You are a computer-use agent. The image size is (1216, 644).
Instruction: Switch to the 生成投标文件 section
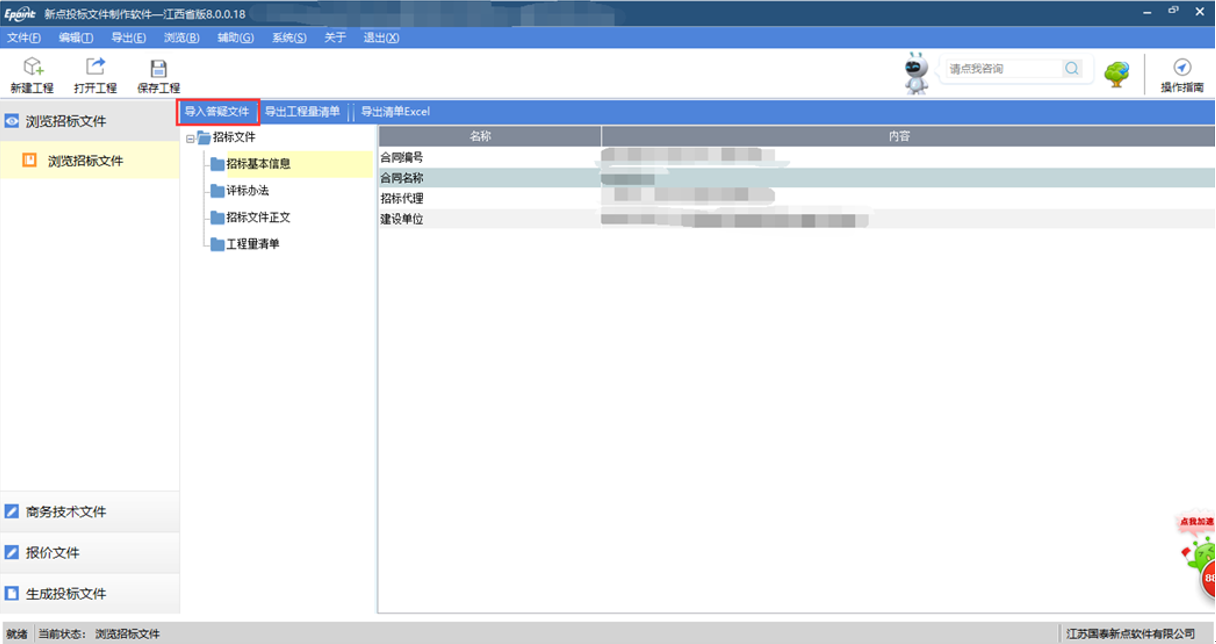click(90, 593)
